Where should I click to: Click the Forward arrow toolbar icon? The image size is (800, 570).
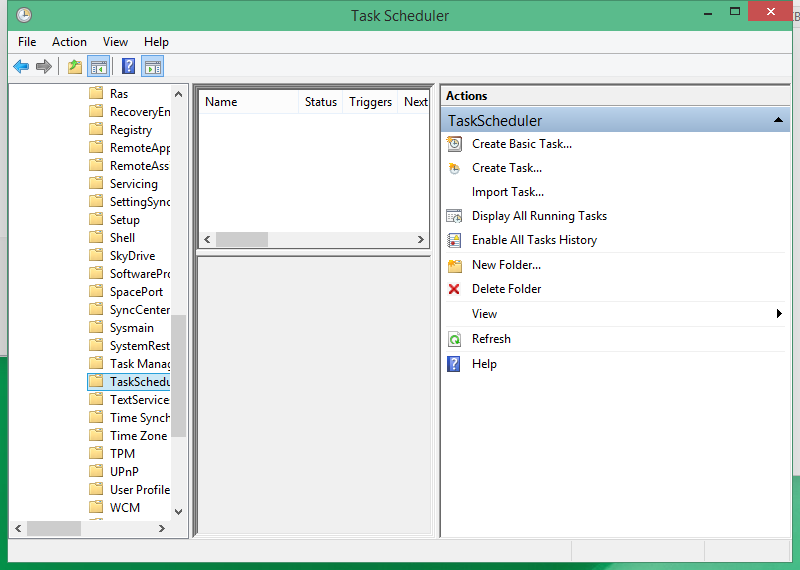(x=44, y=66)
